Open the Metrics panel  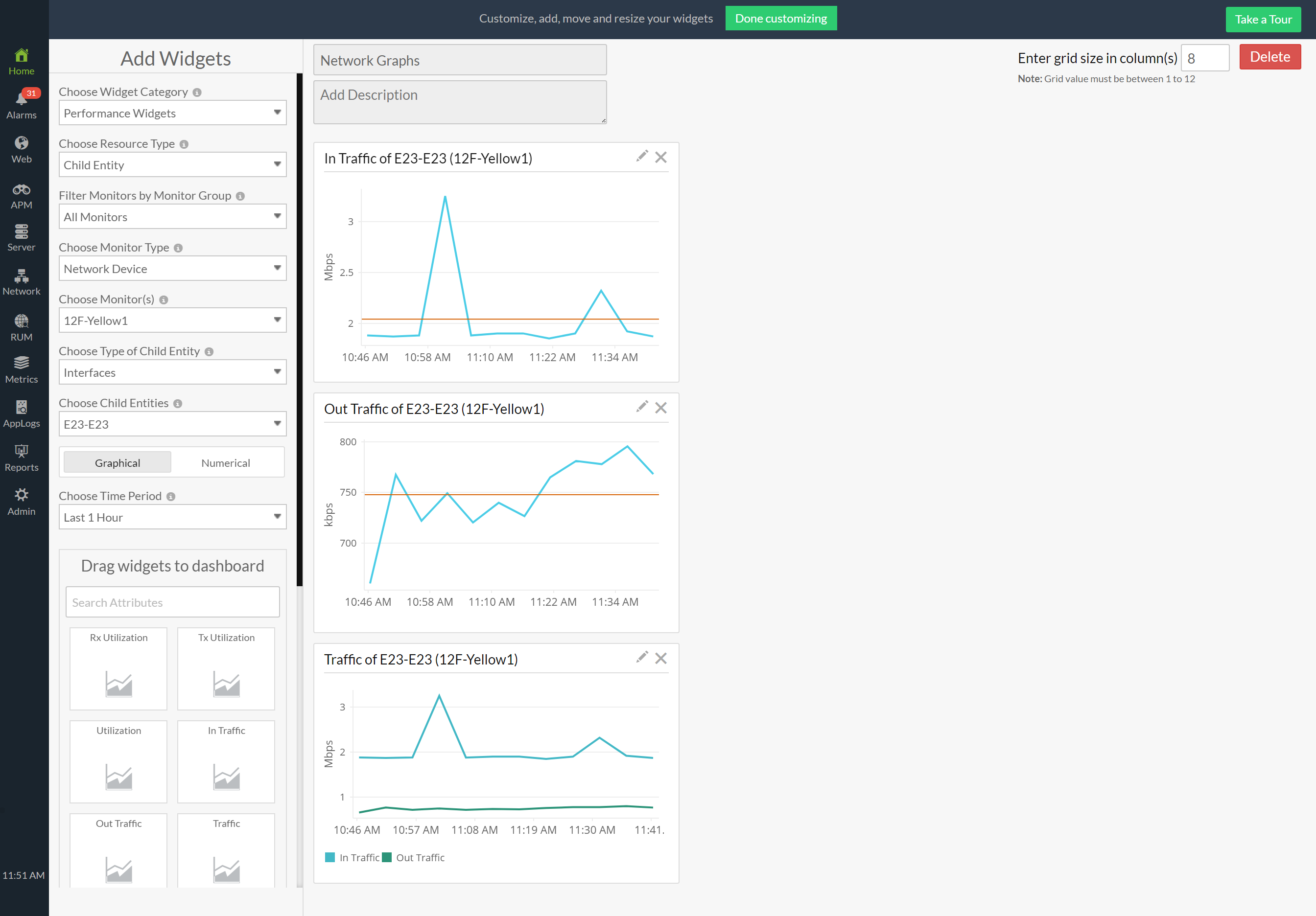click(x=21, y=368)
